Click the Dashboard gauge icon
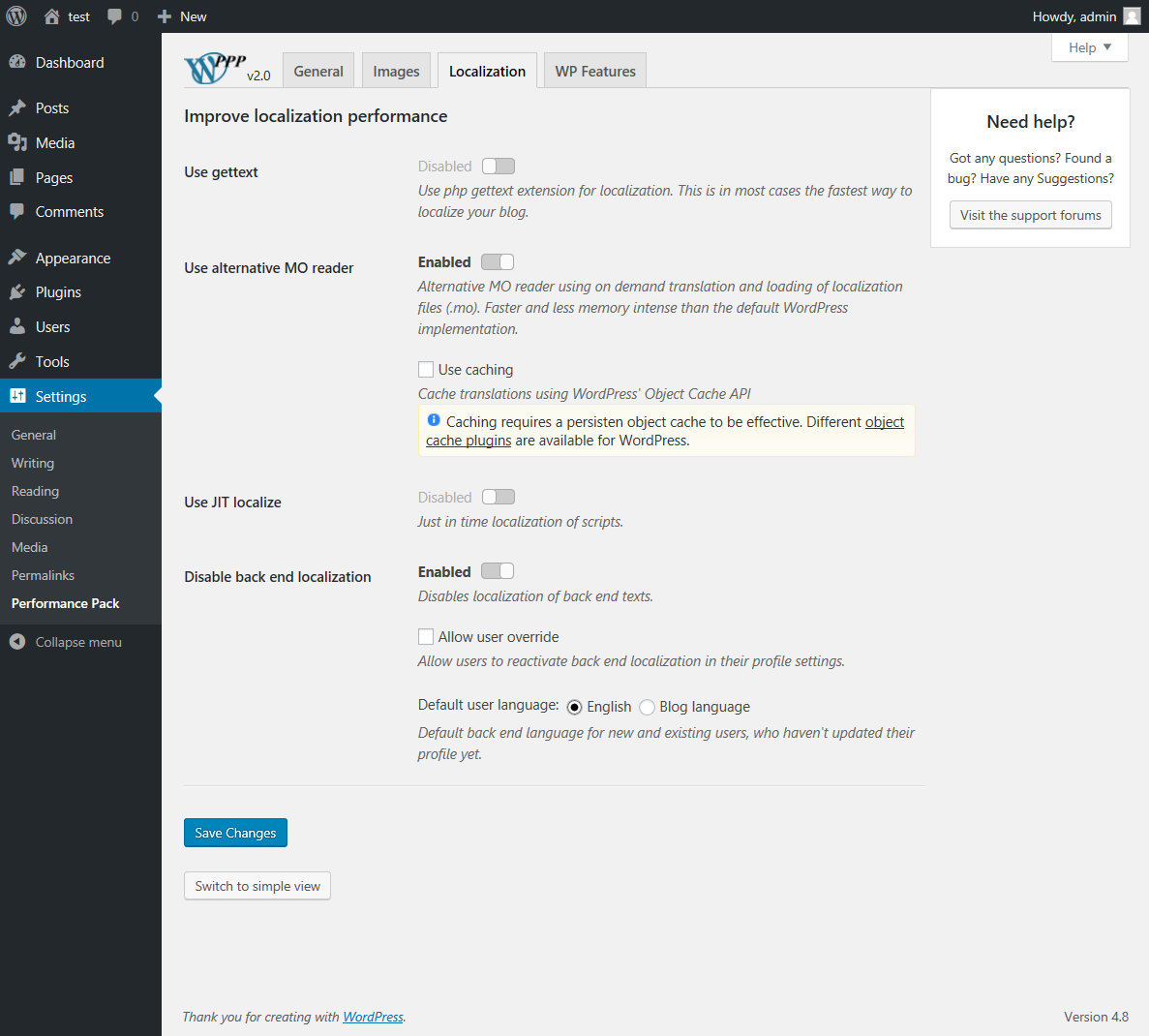The height and width of the screenshot is (1036, 1149). (17, 62)
